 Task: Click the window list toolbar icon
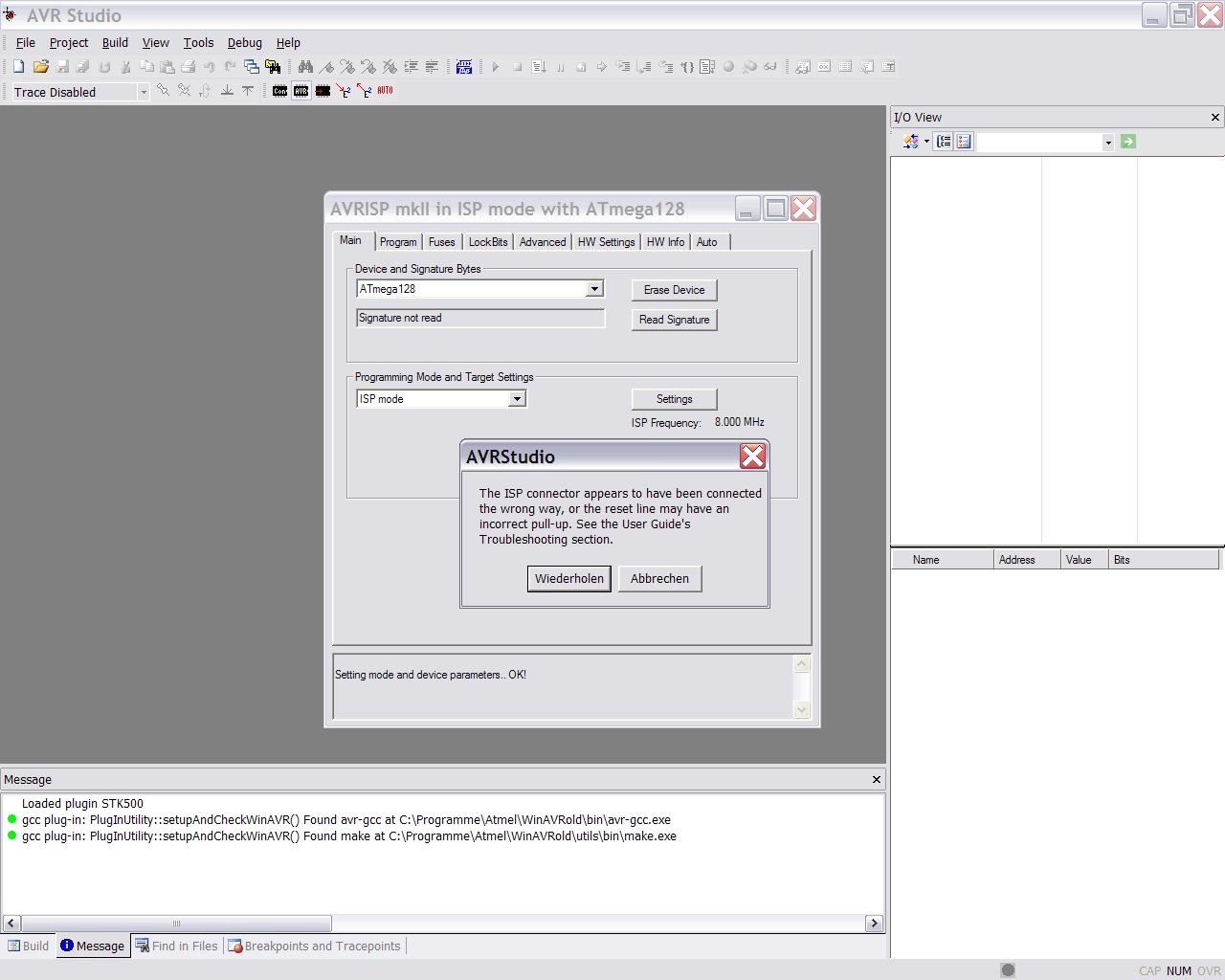(251, 66)
